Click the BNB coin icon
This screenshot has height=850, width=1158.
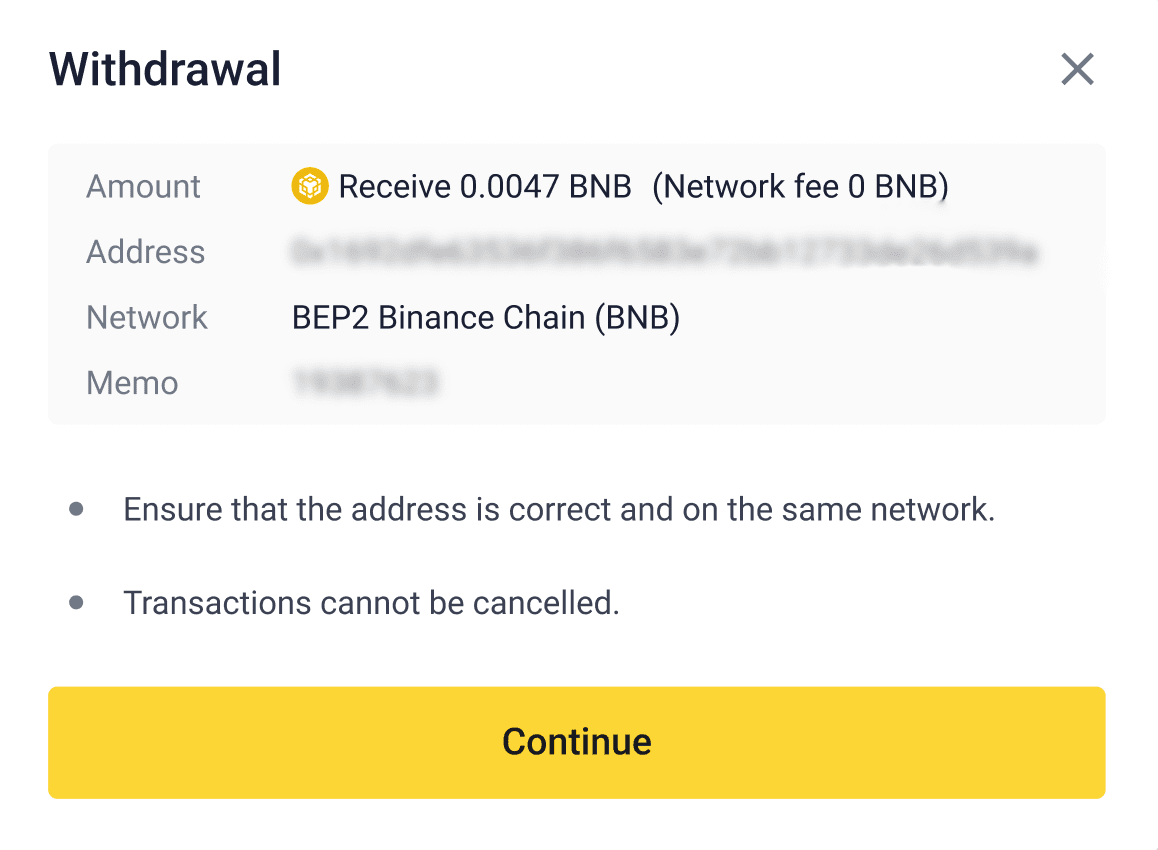point(310,186)
